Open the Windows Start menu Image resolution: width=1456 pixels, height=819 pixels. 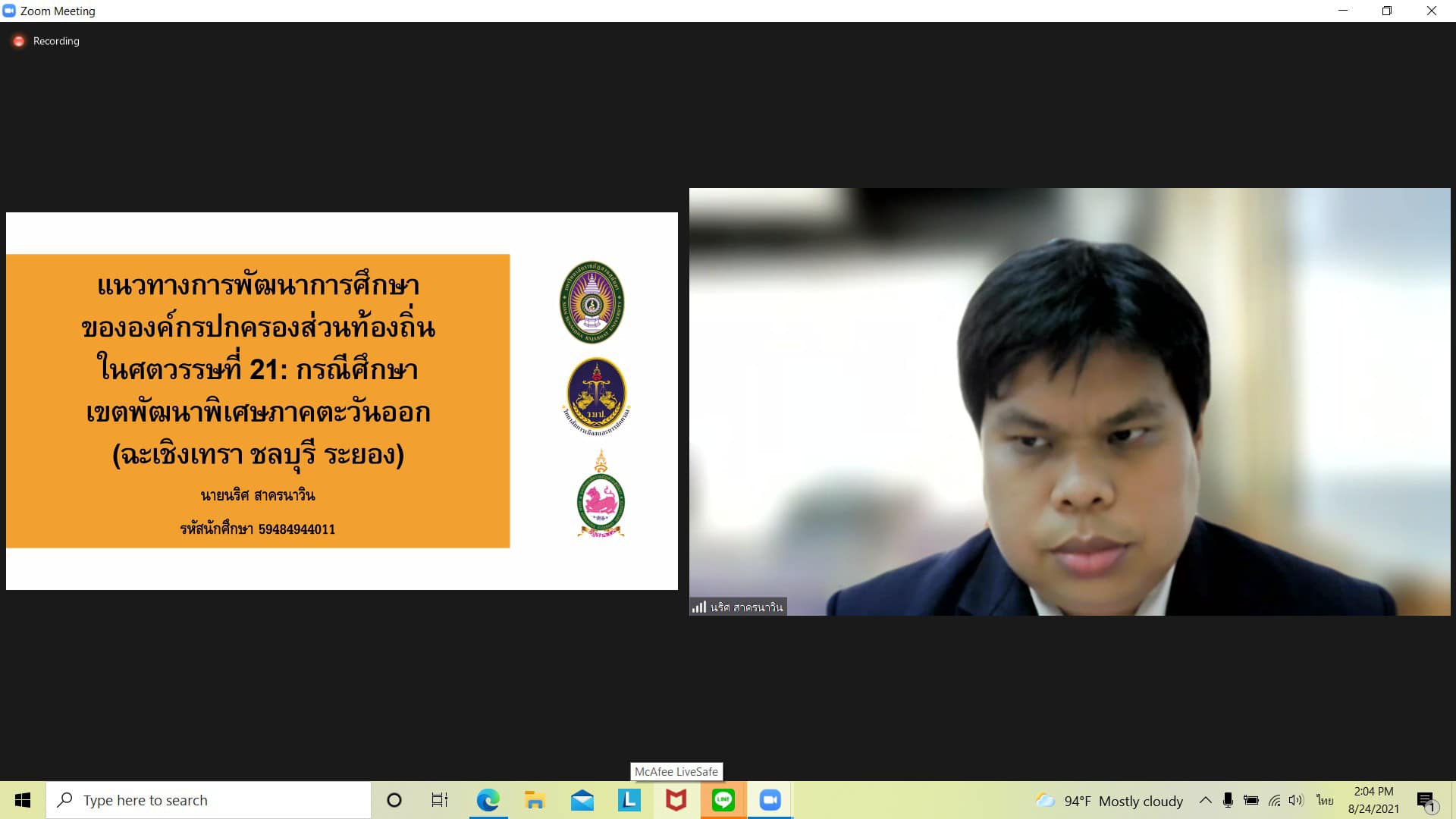(x=23, y=800)
